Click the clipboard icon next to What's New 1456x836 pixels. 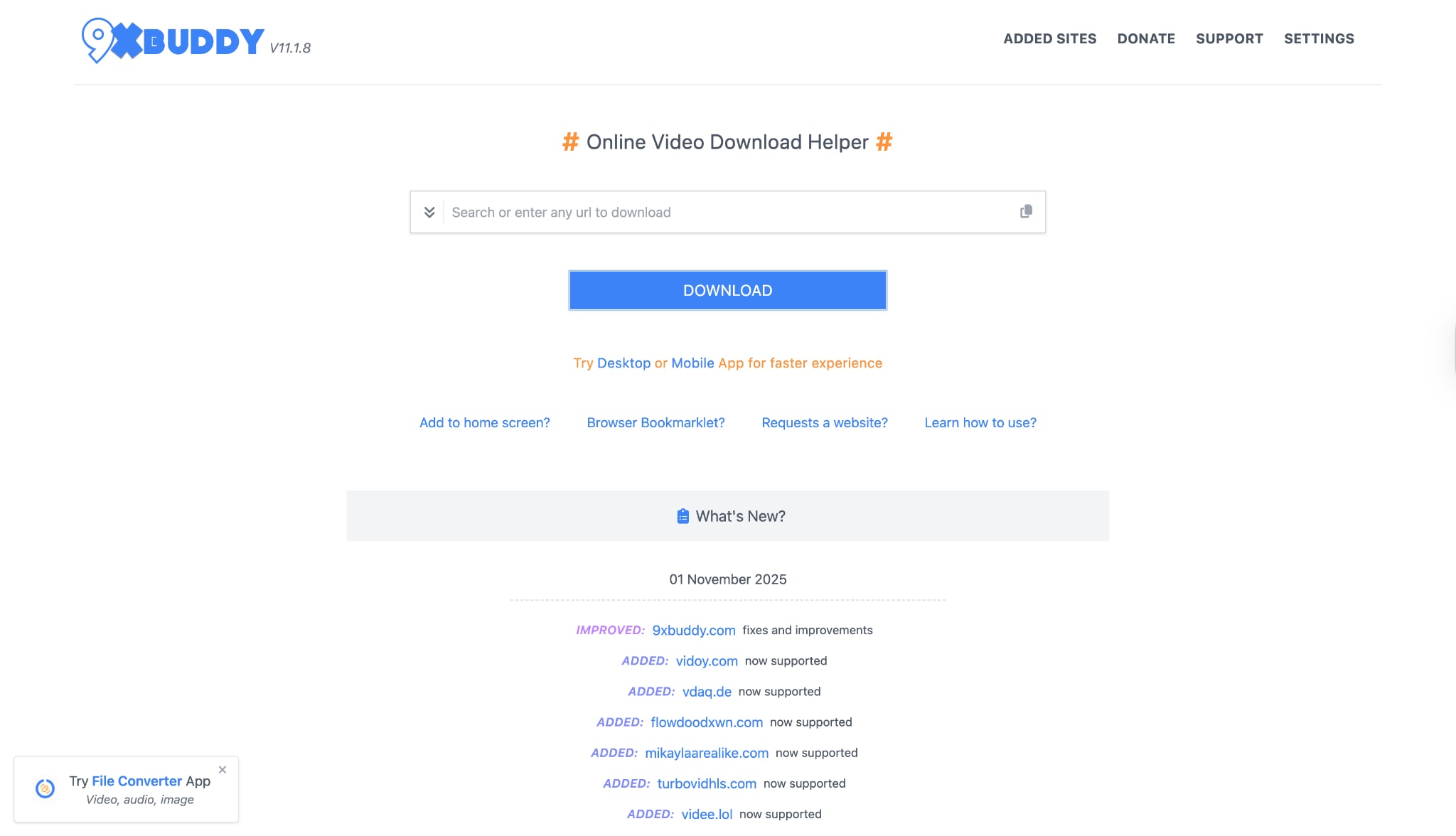click(683, 516)
